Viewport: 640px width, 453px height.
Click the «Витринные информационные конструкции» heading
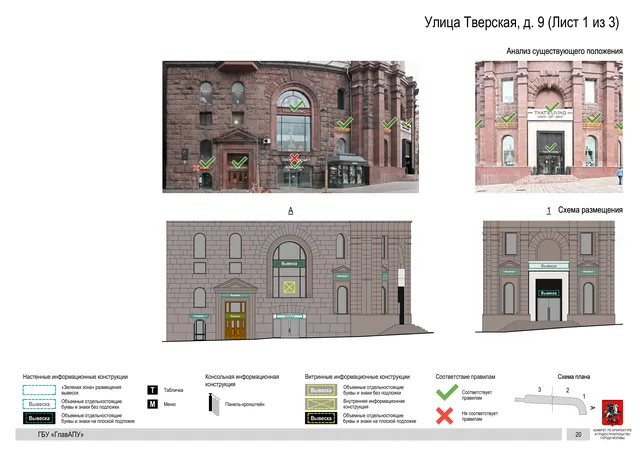[357, 377]
